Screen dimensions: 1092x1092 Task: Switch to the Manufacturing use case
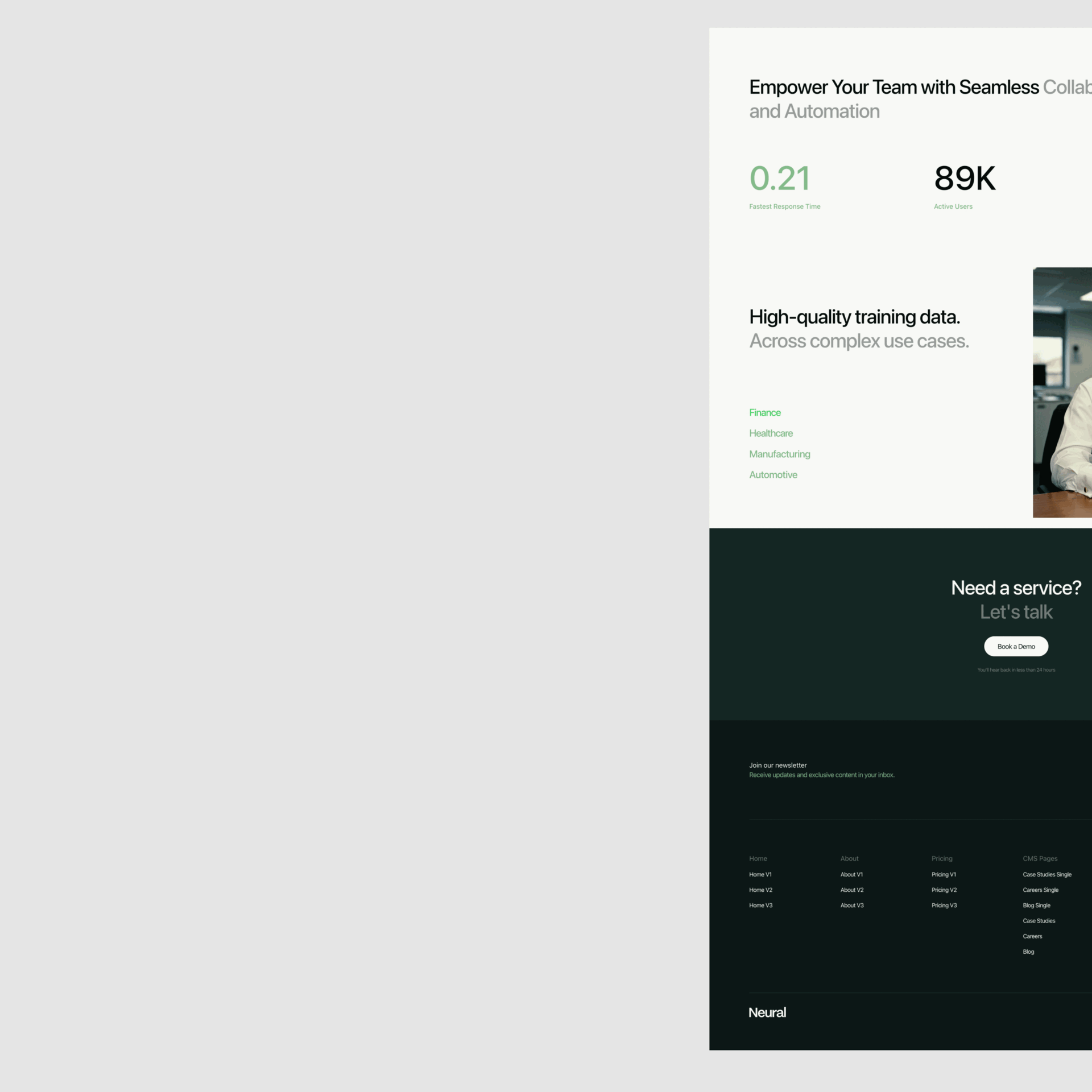779,454
